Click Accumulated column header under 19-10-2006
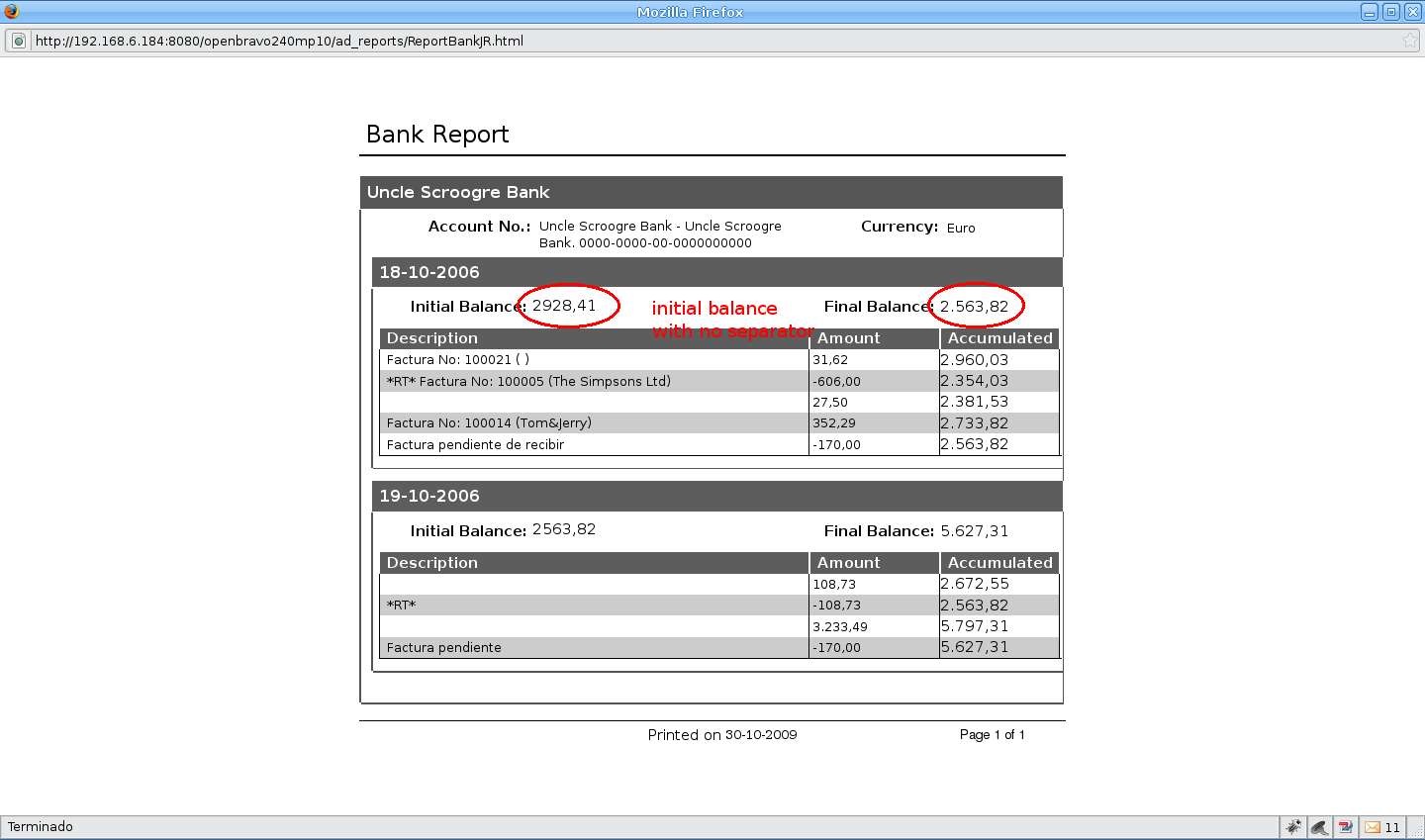The height and width of the screenshot is (840, 1425). pos(999,562)
